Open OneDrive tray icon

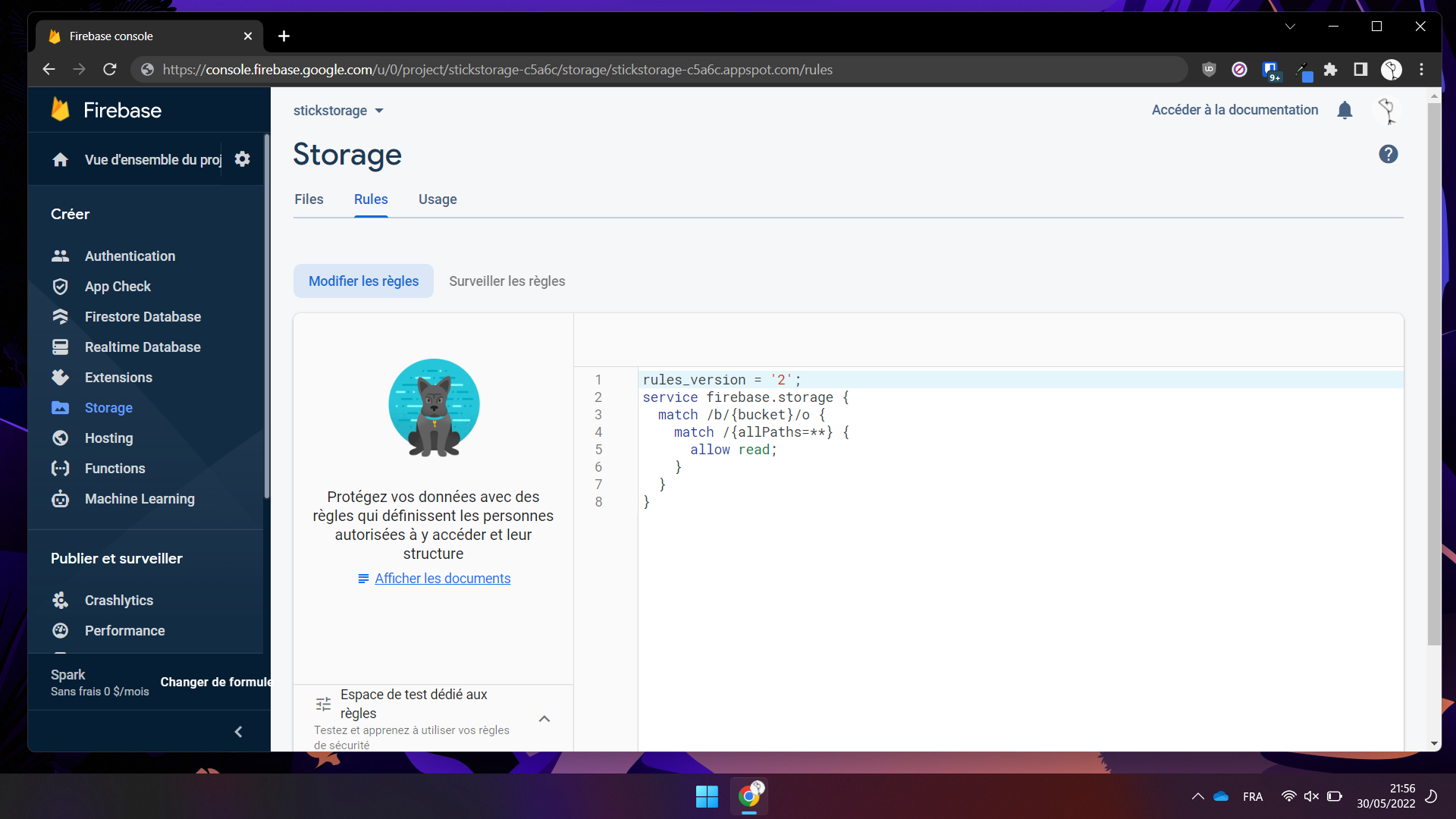click(1221, 796)
